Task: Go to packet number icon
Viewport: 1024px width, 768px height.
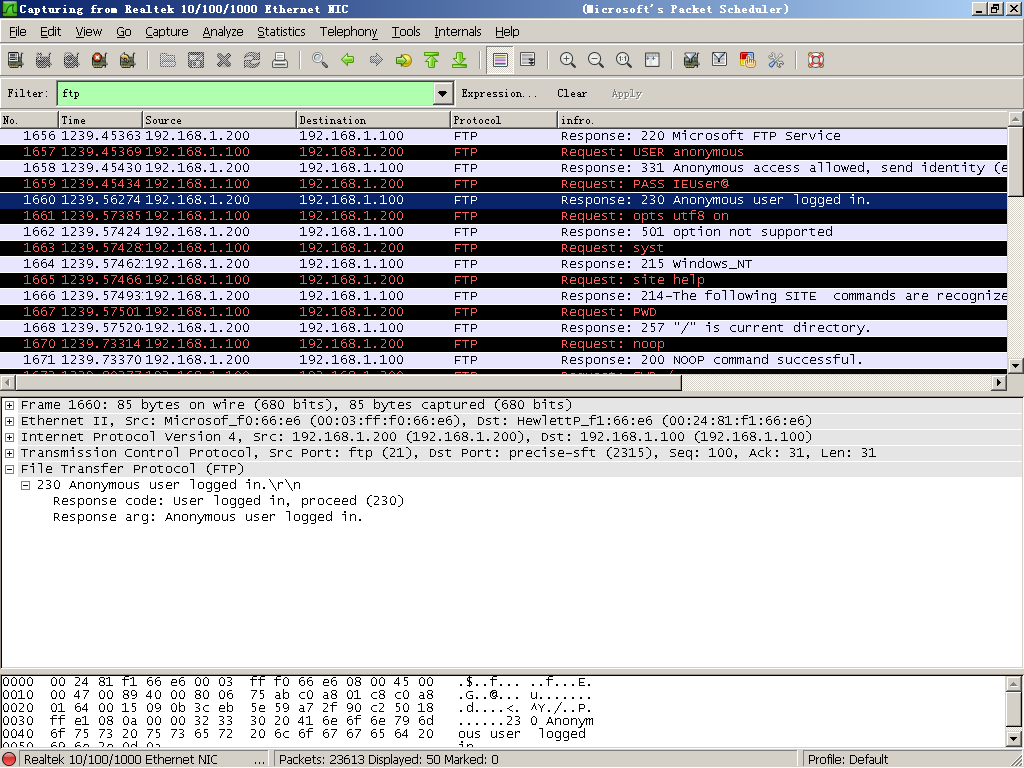Action: click(404, 60)
